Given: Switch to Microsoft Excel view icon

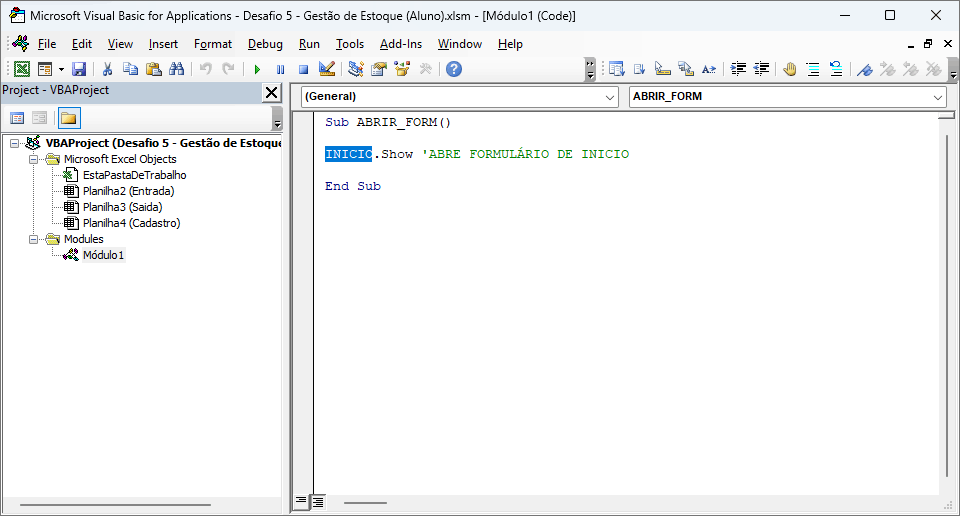Looking at the screenshot, I should (x=21, y=69).
